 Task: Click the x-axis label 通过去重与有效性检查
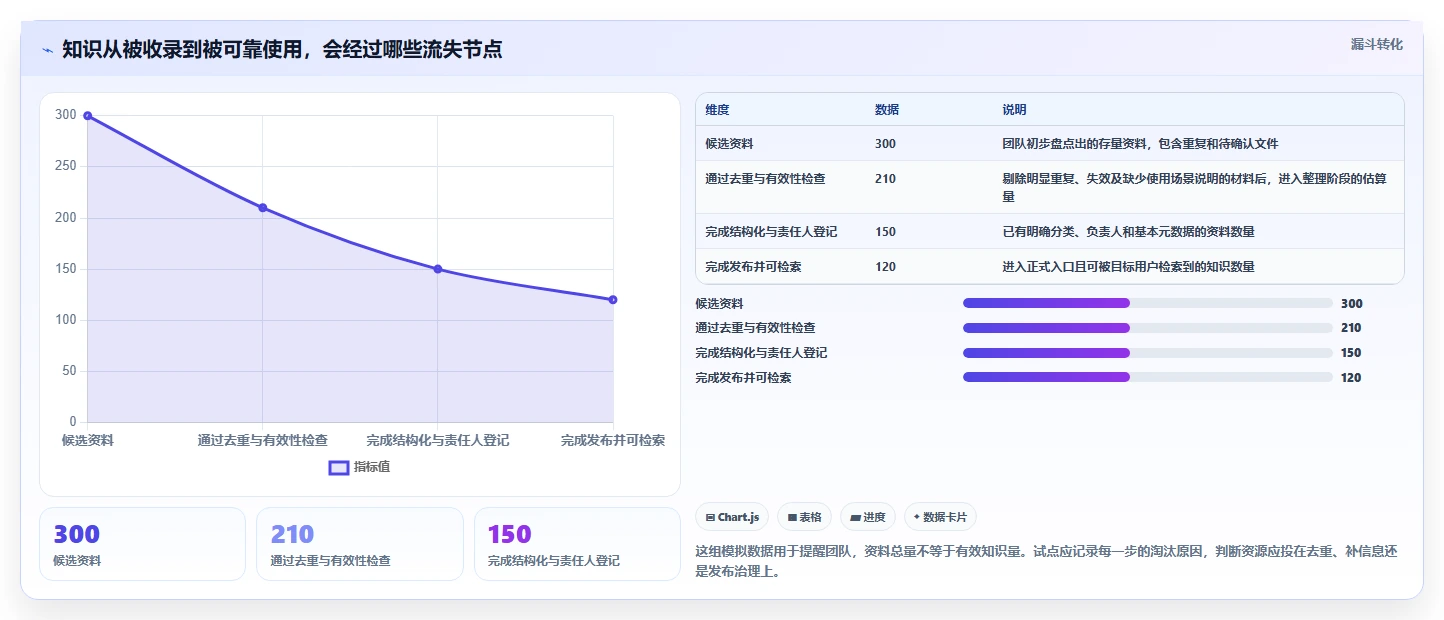point(263,440)
